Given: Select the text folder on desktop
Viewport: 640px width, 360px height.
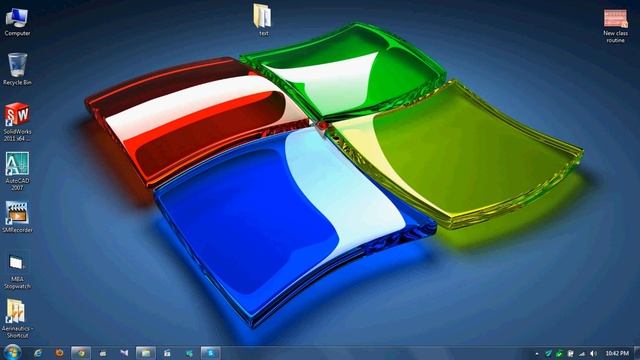Looking at the screenshot, I should tap(262, 20).
